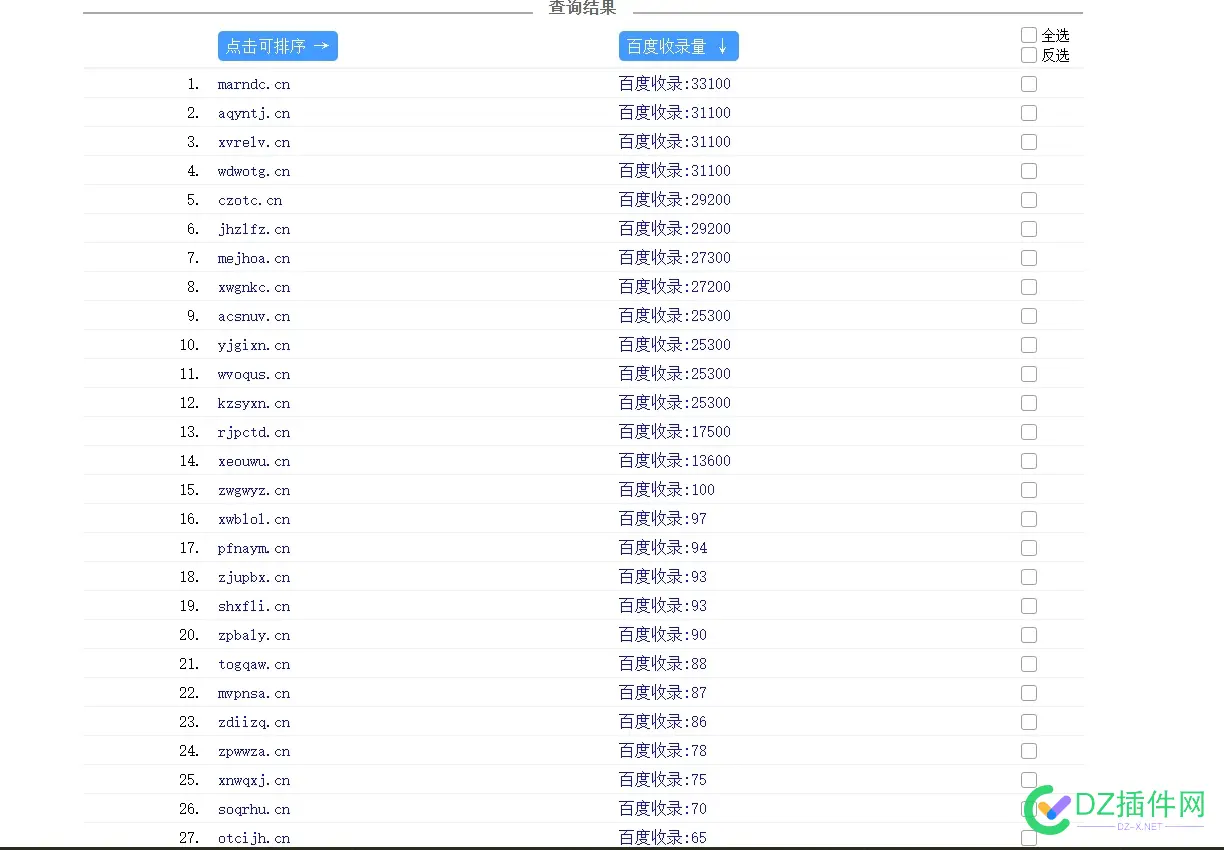Click the domain name xvrelv.cn
The height and width of the screenshot is (850, 1224).
coord(254,142)
